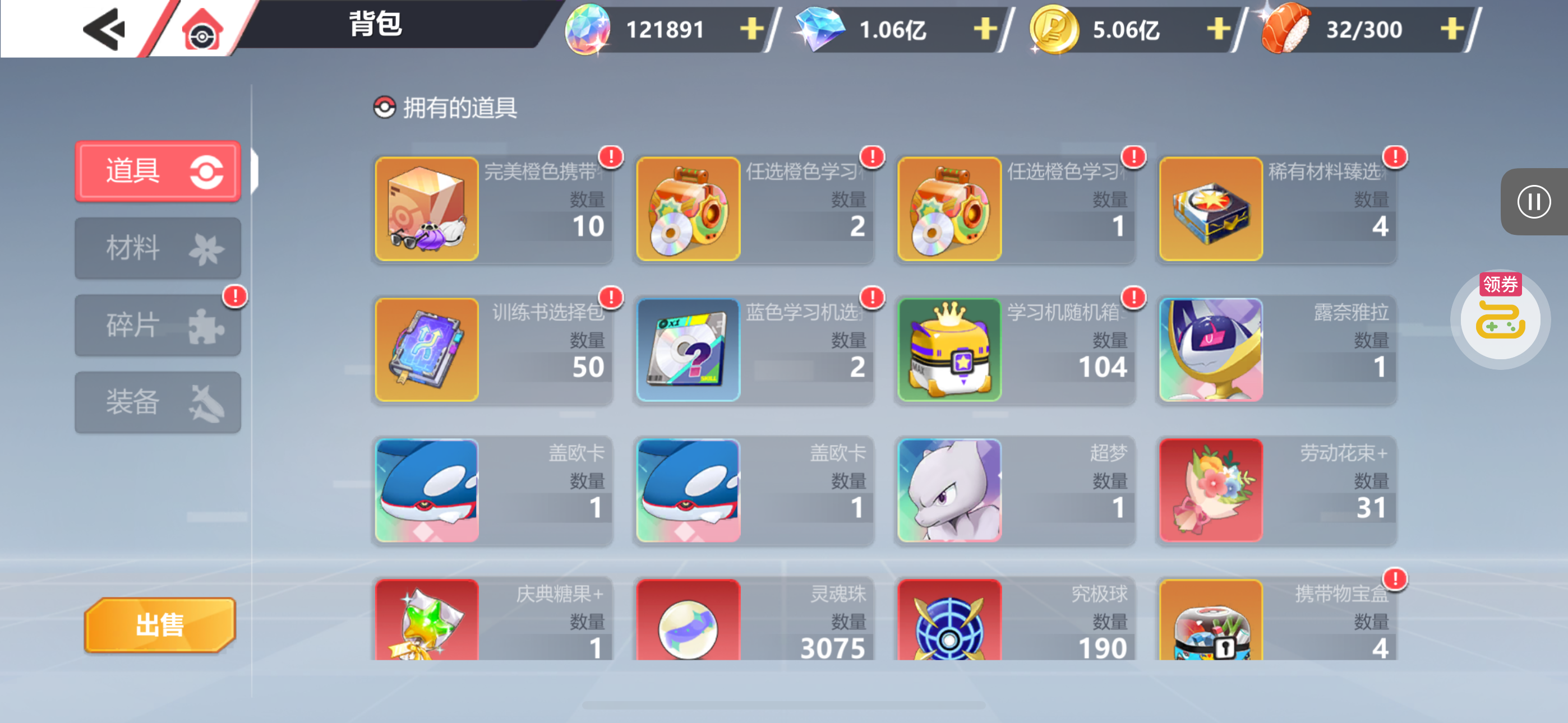Screen dimensions: 1568x723
Task: Click the 出售 sell button
Action: coord(159,625)
